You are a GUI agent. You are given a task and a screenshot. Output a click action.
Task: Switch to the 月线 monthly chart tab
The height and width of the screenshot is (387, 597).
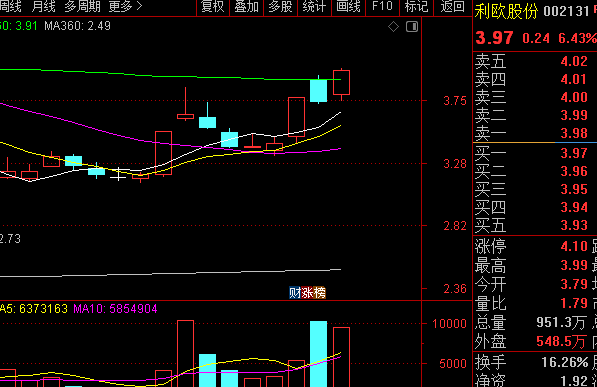43,6
